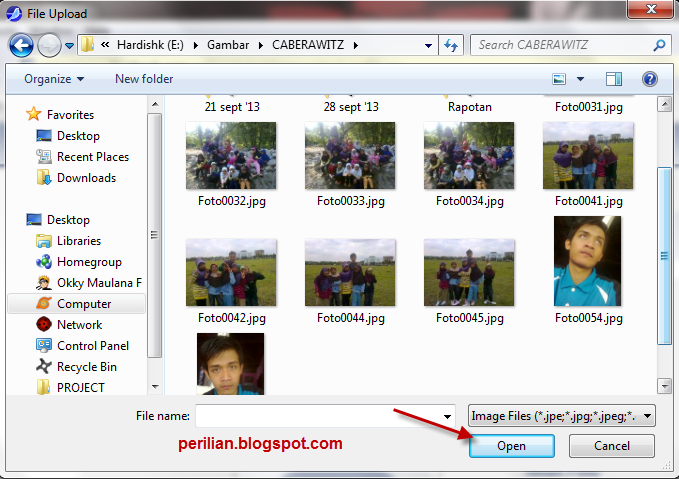Image resolution: width=679 pixels, height=479 pixels.
Task: Focus the Search CABERAWITZ field
Action: tap(571, 45)
